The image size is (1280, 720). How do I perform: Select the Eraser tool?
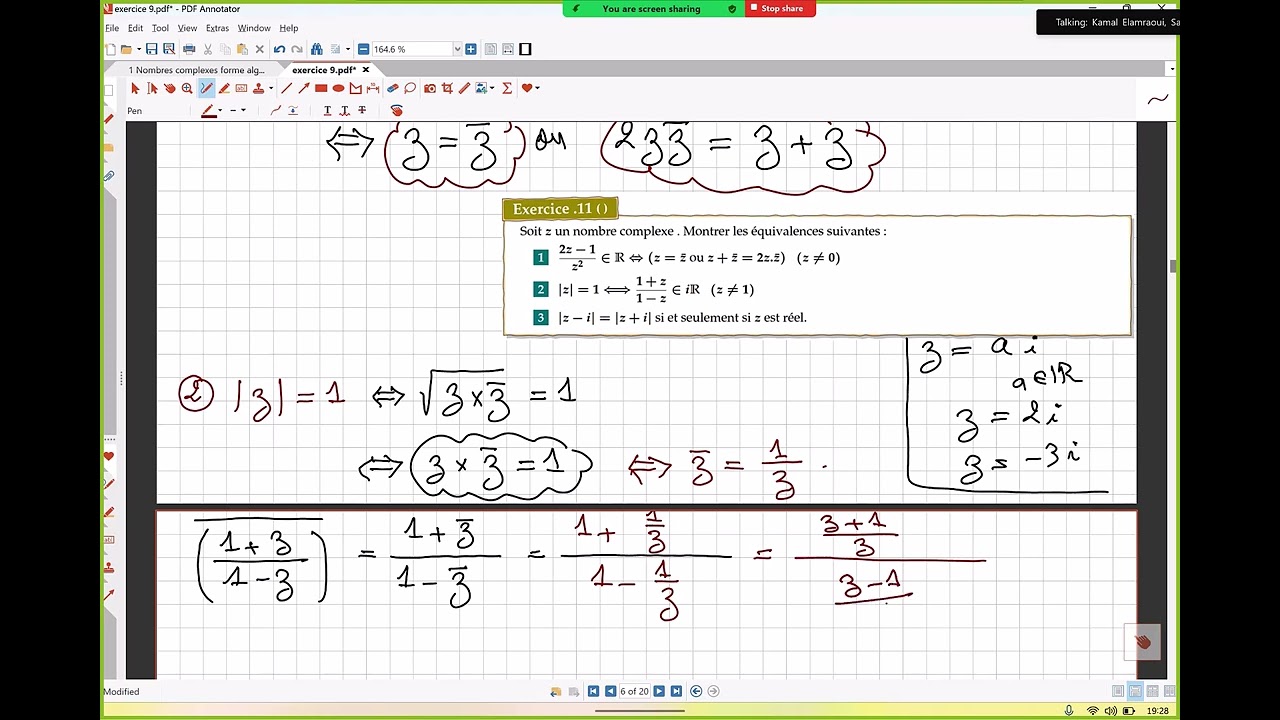[393, 88]
